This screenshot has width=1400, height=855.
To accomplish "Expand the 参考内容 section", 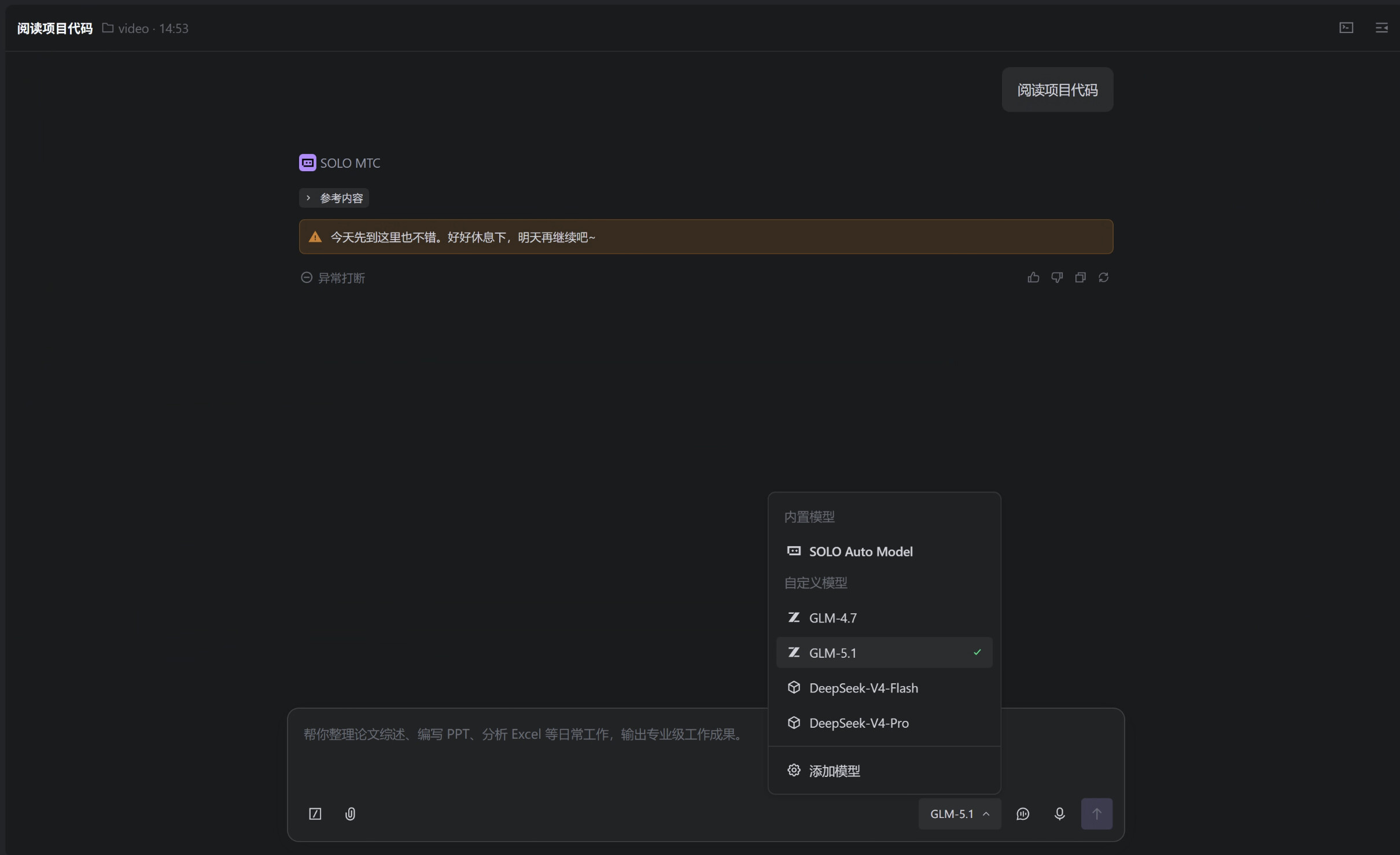I will pos(334,198).
